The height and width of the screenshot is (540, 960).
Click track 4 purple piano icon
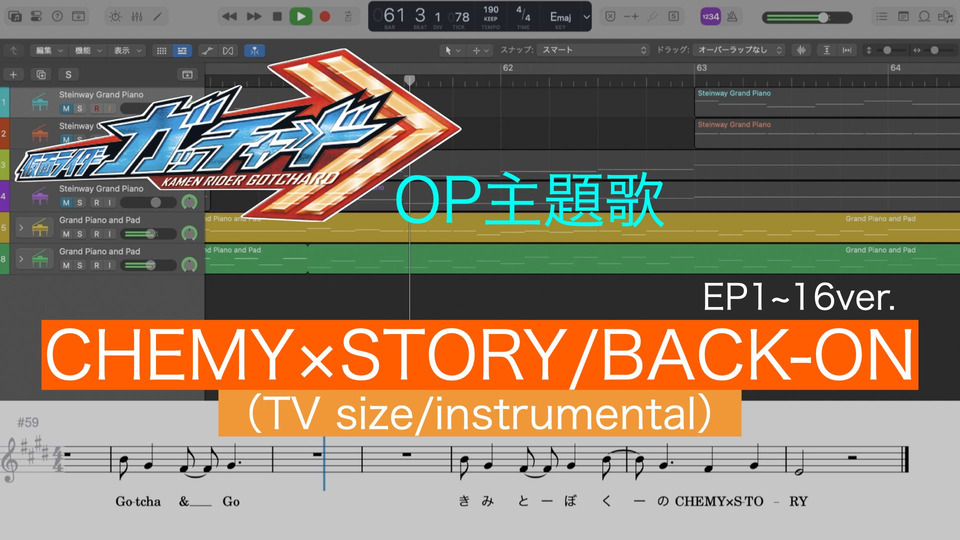(39, 196)
